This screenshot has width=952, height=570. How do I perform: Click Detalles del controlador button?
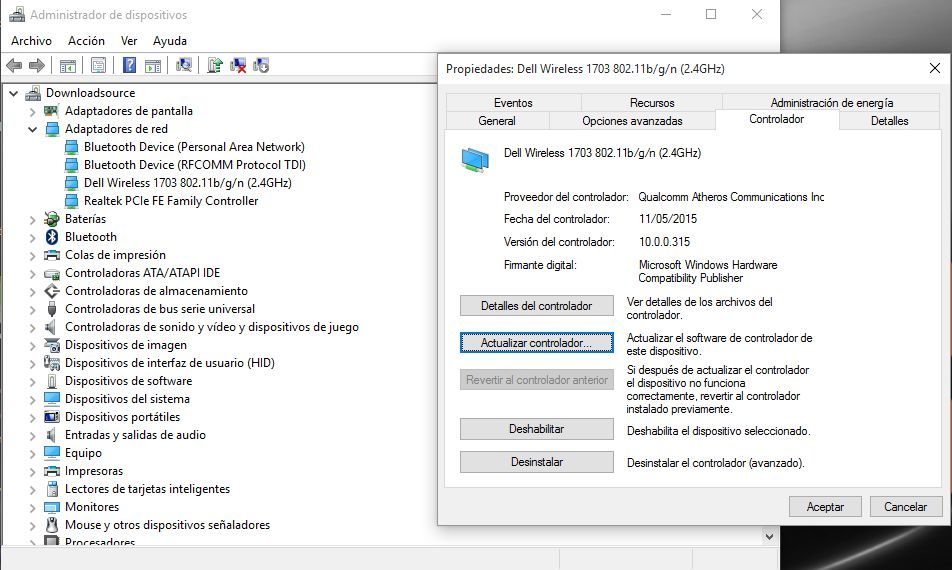point(537,306)
